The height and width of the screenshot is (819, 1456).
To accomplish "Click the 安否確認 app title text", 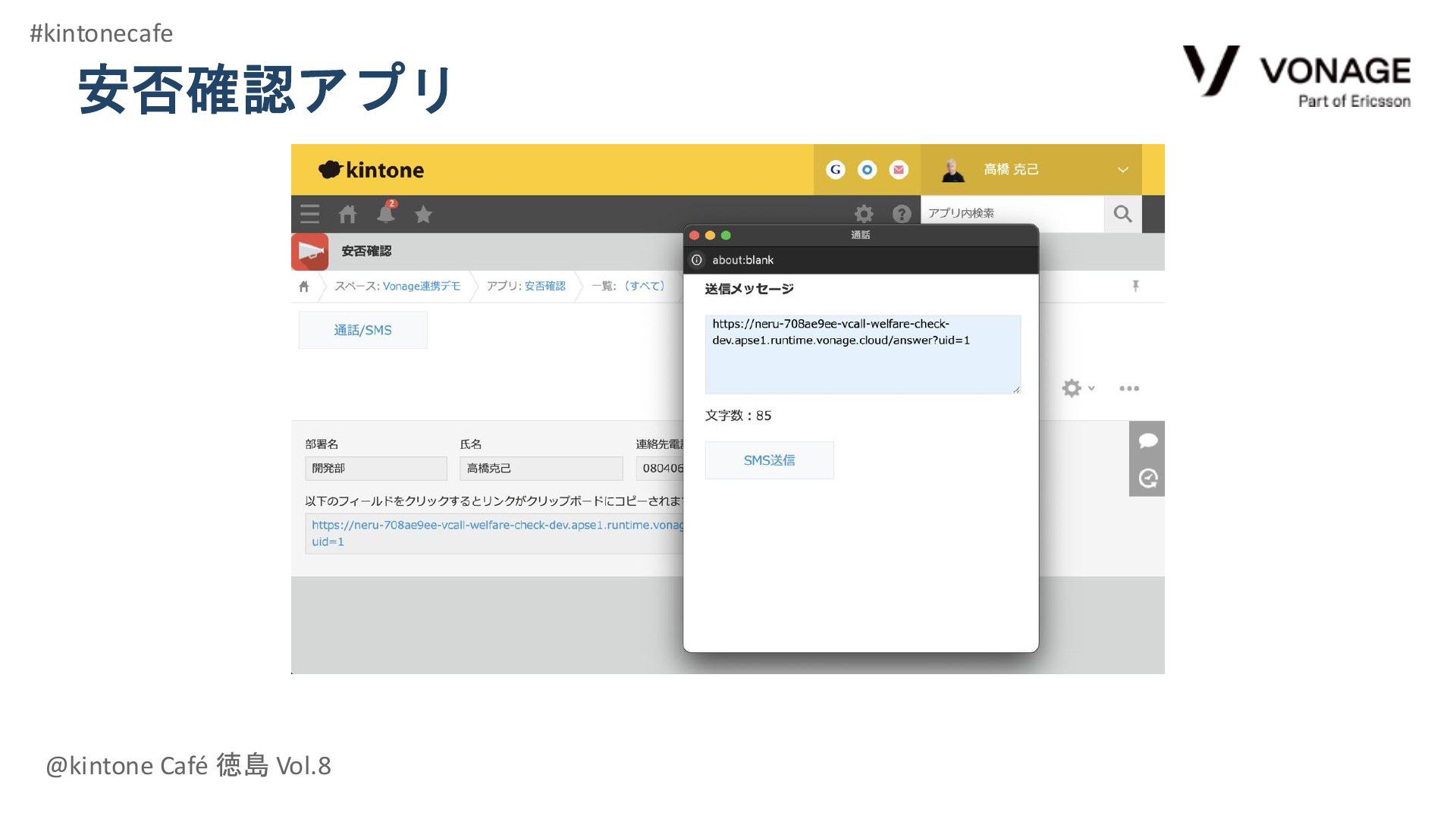I will click(366, 251).
